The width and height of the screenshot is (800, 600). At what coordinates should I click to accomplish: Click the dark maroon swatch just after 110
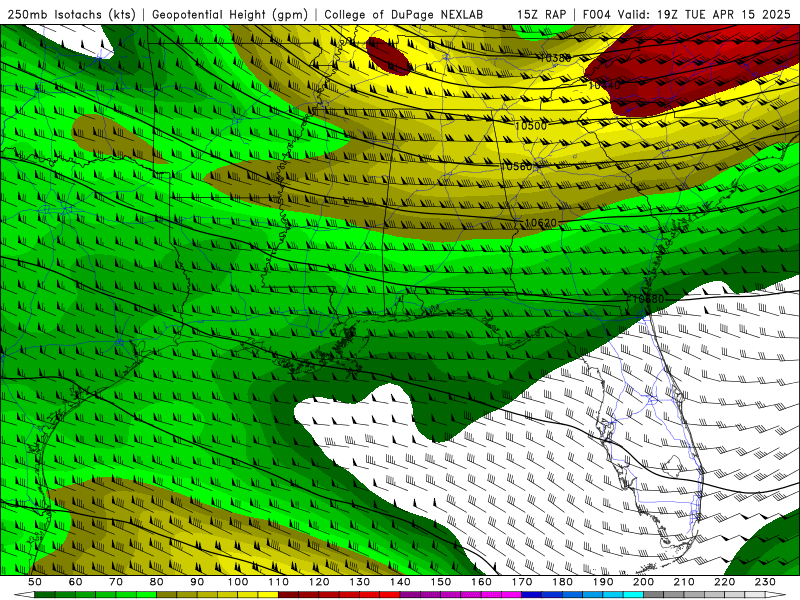point(288,595)
